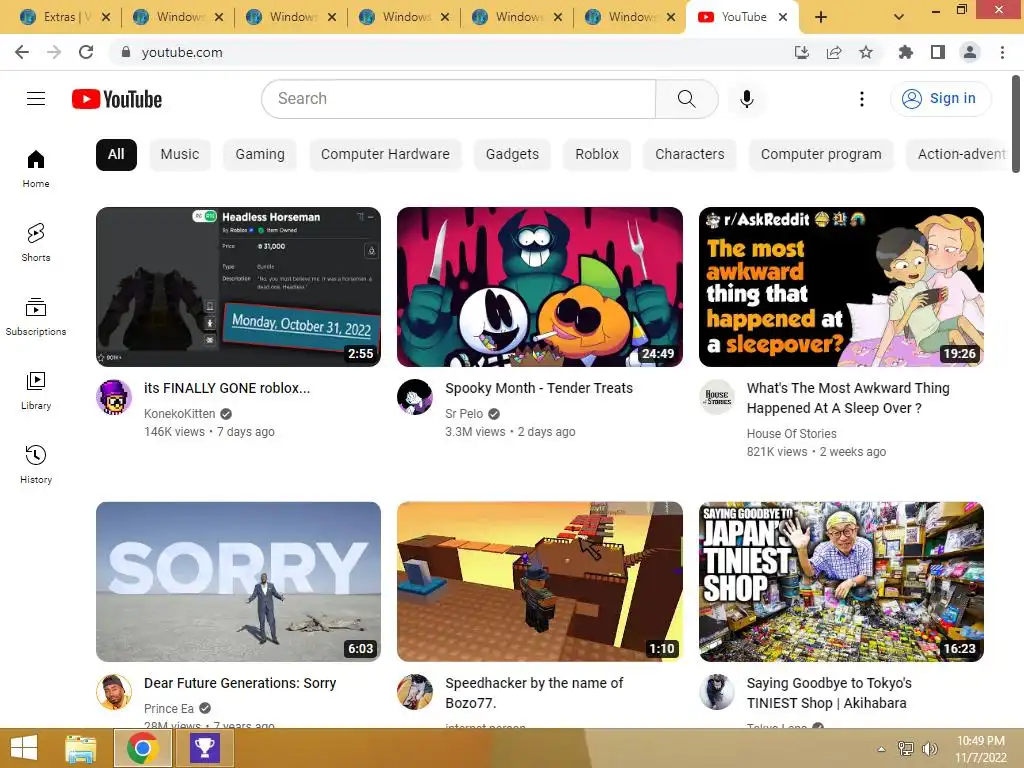Open 'What's The Most Awkward Thing' title
The height and width of the screenshot is (768, 1024).
click(x=848, y=398)
